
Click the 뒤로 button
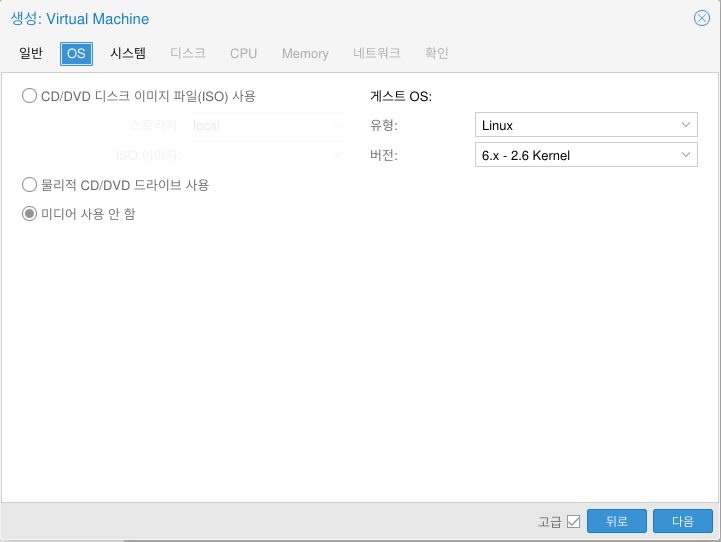click(x=616, y=521)
